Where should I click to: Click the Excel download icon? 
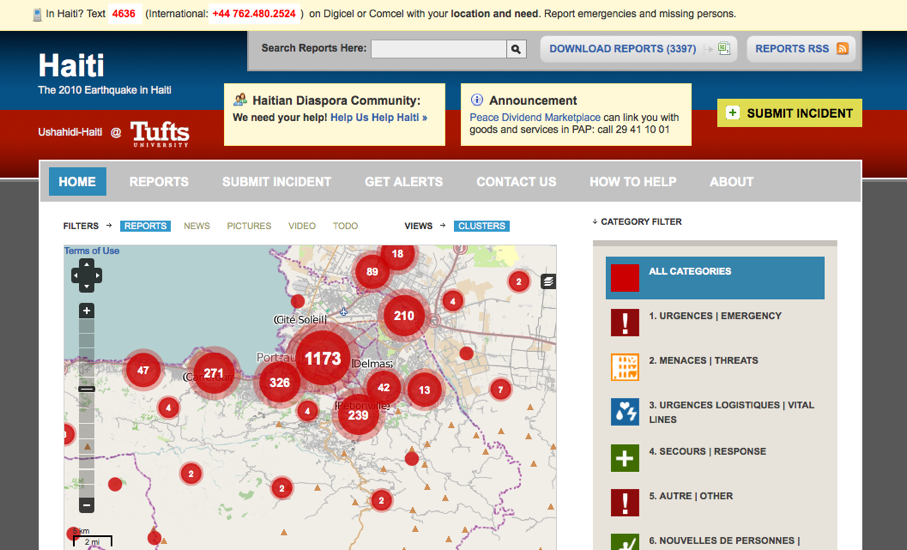(x=724, y=49)
